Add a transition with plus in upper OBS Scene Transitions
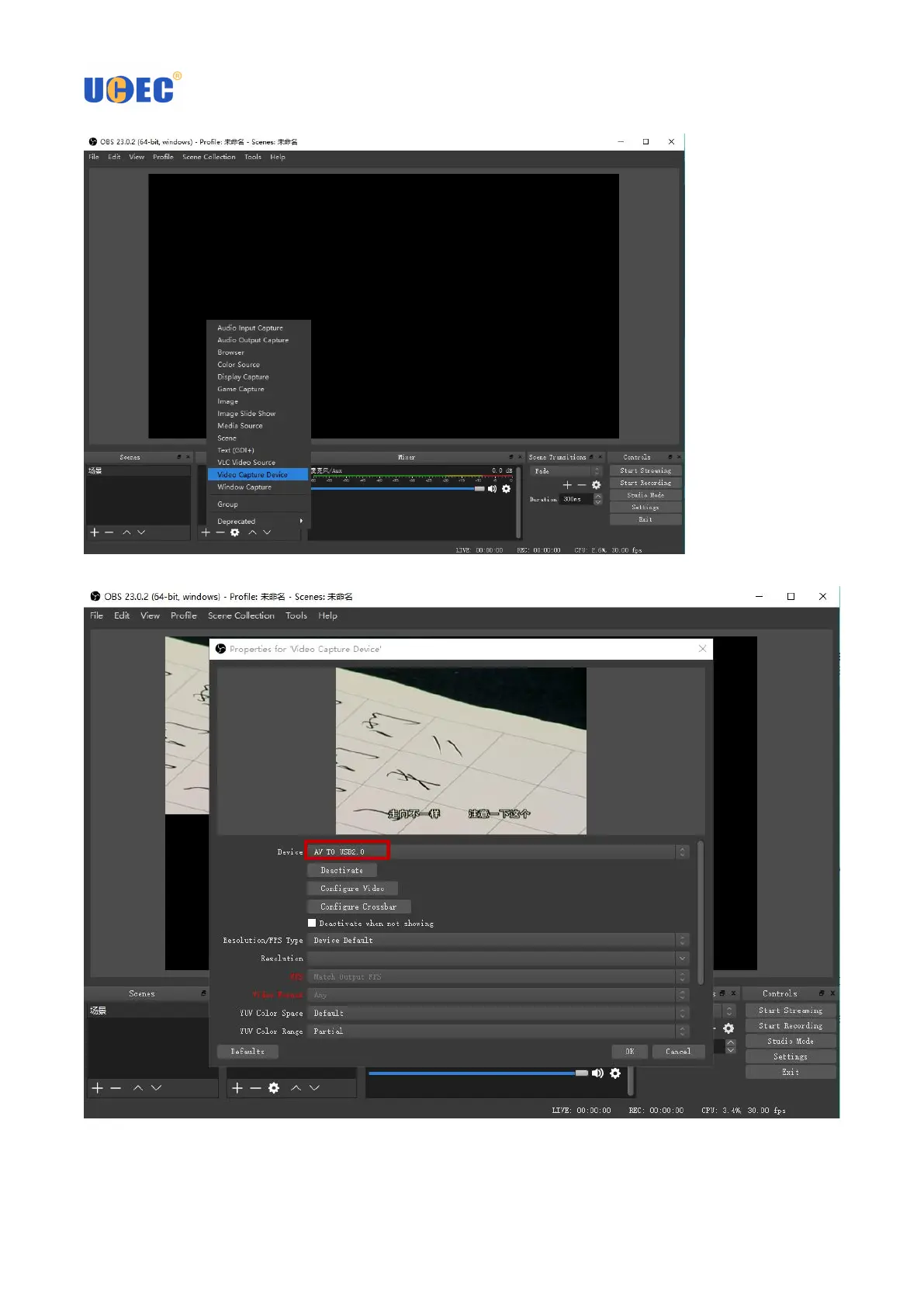924x1307 pixels. [567, 485]
